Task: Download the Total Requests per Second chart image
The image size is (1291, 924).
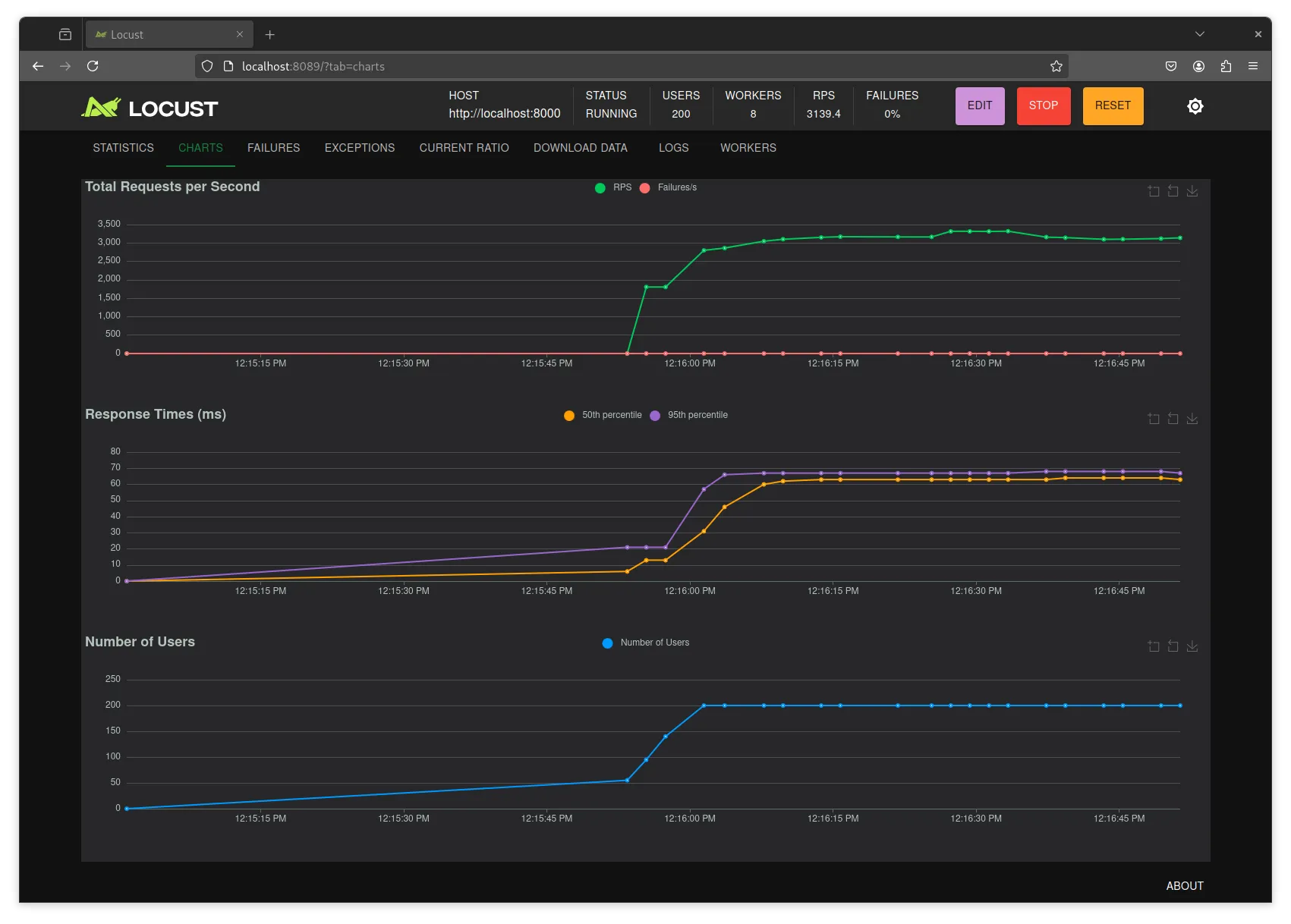Action: (x=1192, y=191)
